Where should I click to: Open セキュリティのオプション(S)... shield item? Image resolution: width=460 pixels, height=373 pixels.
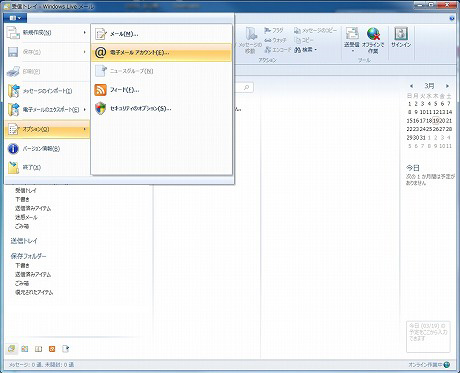[161, 108]
